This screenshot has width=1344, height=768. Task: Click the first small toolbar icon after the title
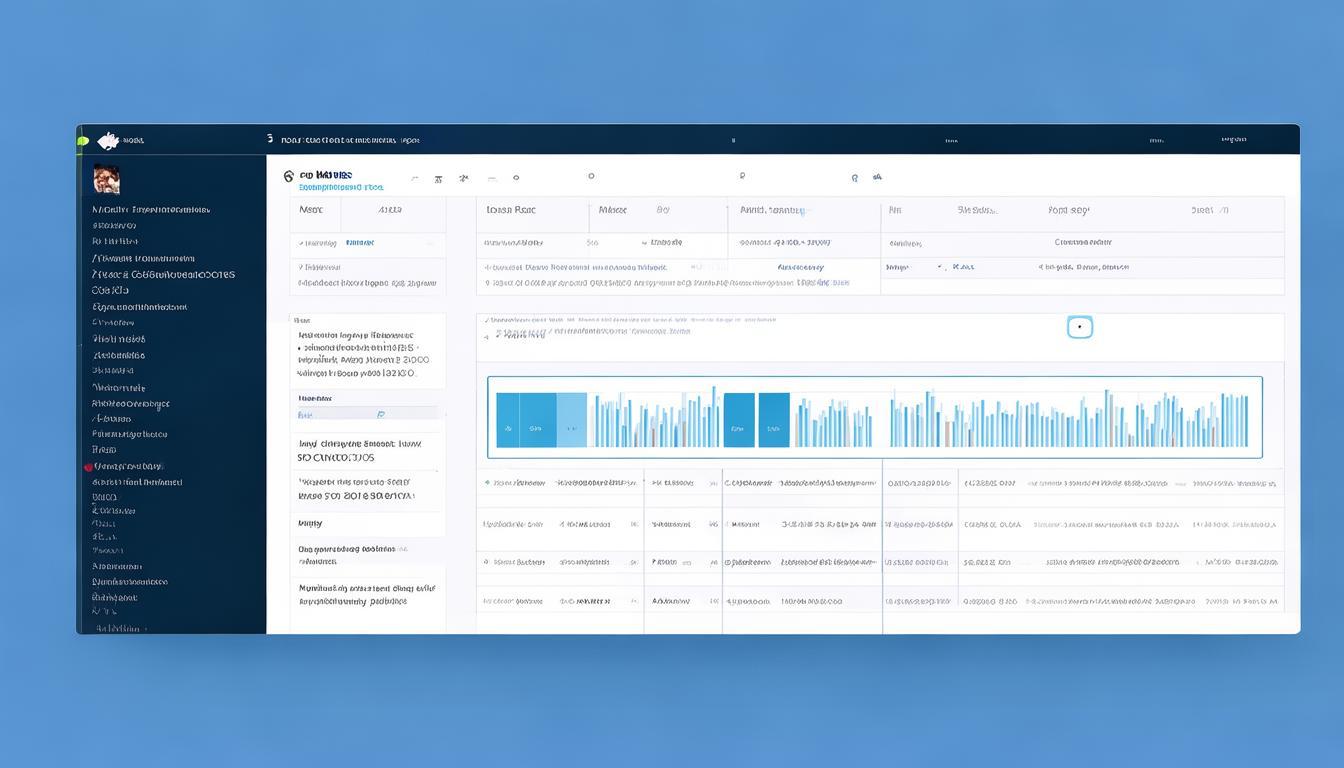point(438,180)
